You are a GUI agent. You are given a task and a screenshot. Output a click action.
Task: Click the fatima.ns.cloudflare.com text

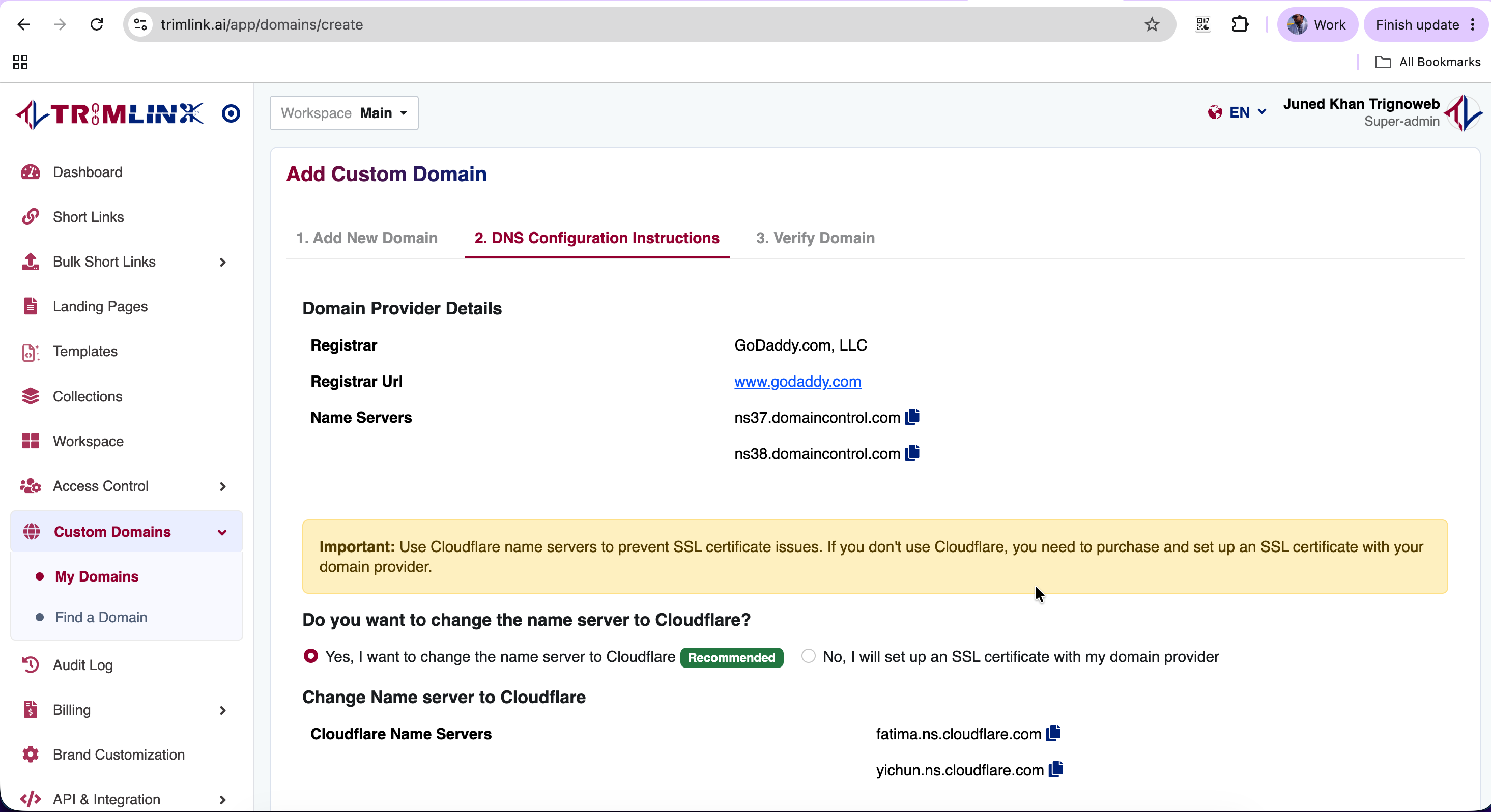click(x=959, y=734)
